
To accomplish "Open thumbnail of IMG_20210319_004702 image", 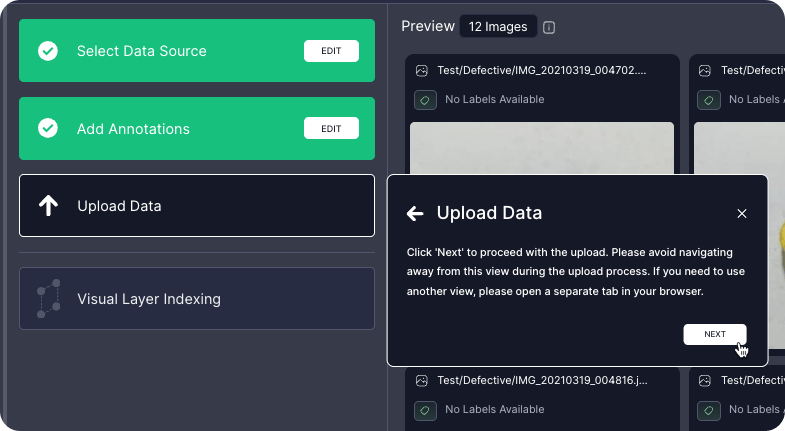I will [542, 148].
